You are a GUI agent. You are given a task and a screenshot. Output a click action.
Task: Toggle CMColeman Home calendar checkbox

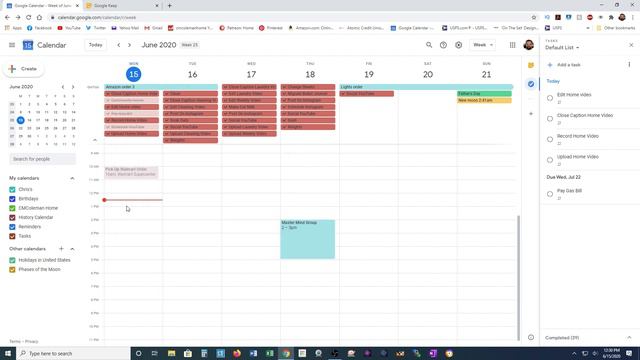12,208
